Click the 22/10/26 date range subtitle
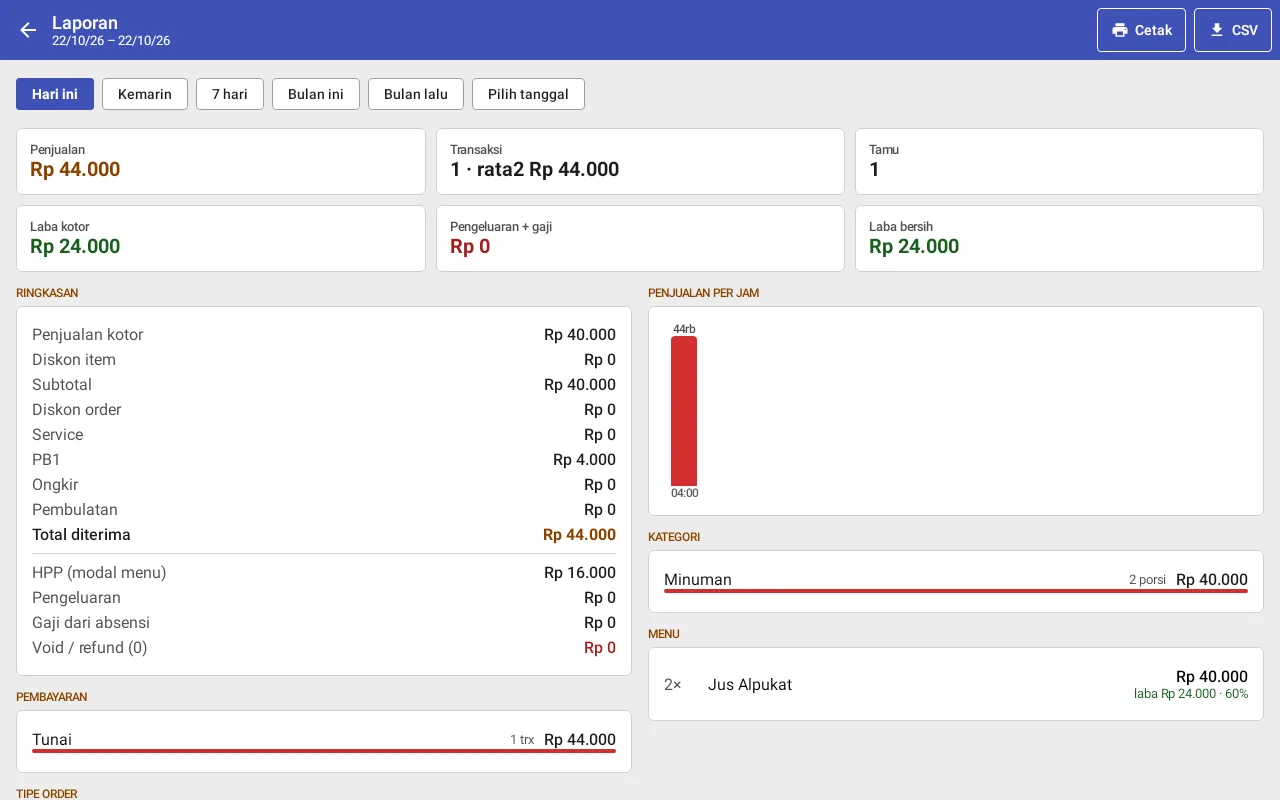This screenshot has height=800, width=1280. 111,41
